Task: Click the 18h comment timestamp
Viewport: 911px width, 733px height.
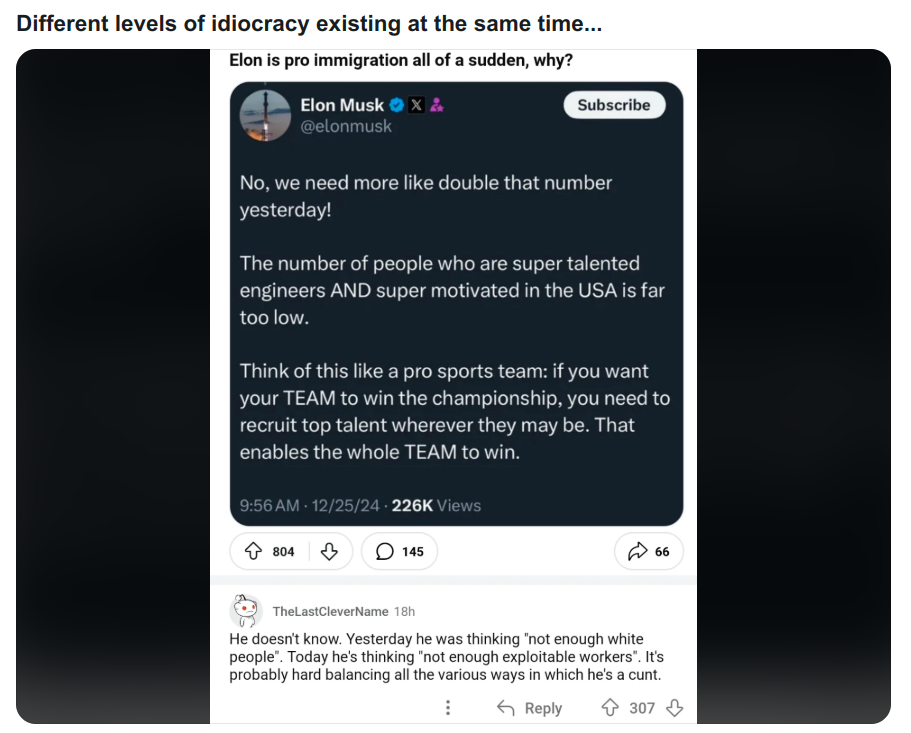Action: (x=404, y=611)
